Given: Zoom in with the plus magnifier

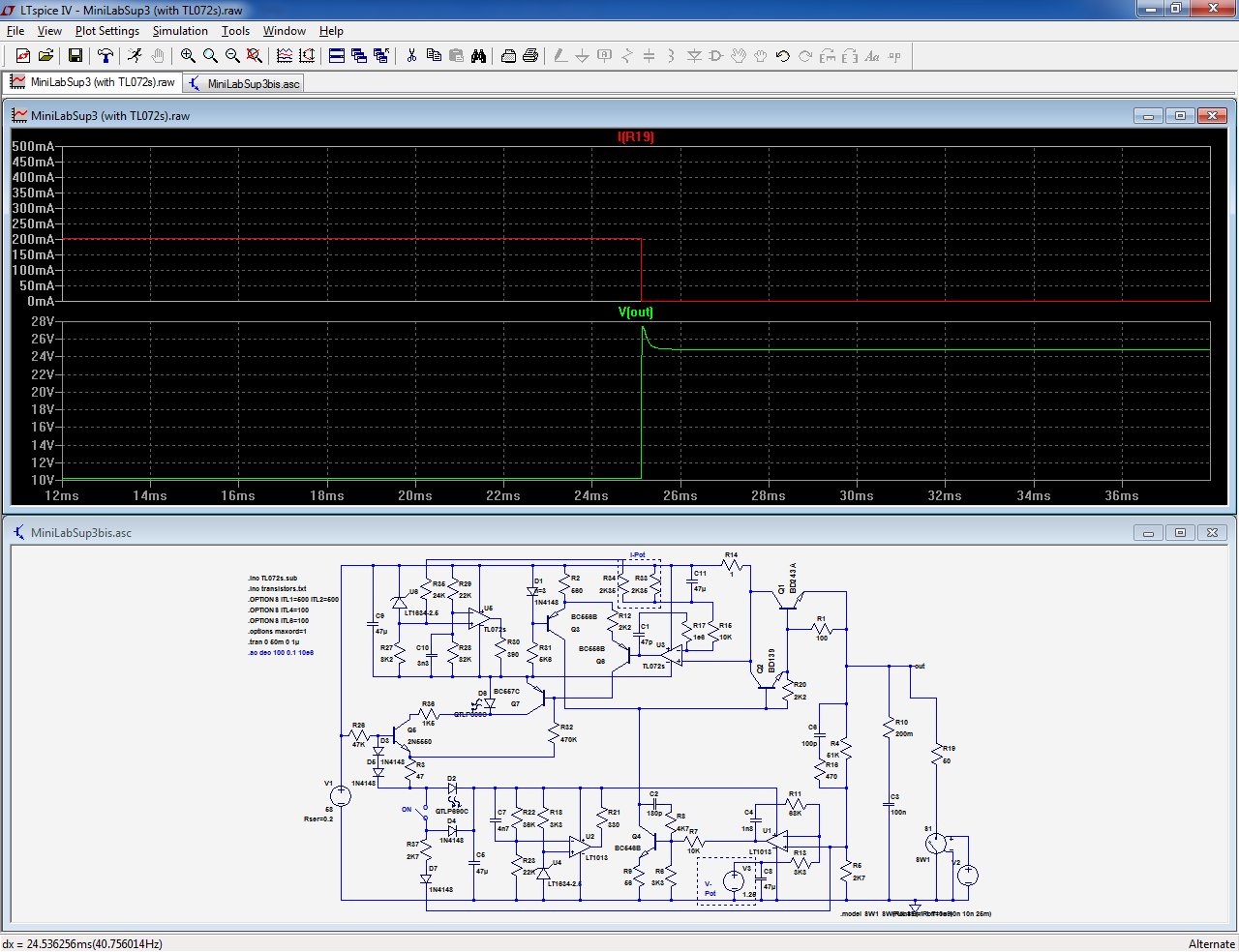Looking at the screenshot, I should pyautogui.click(x=188, y=56).
